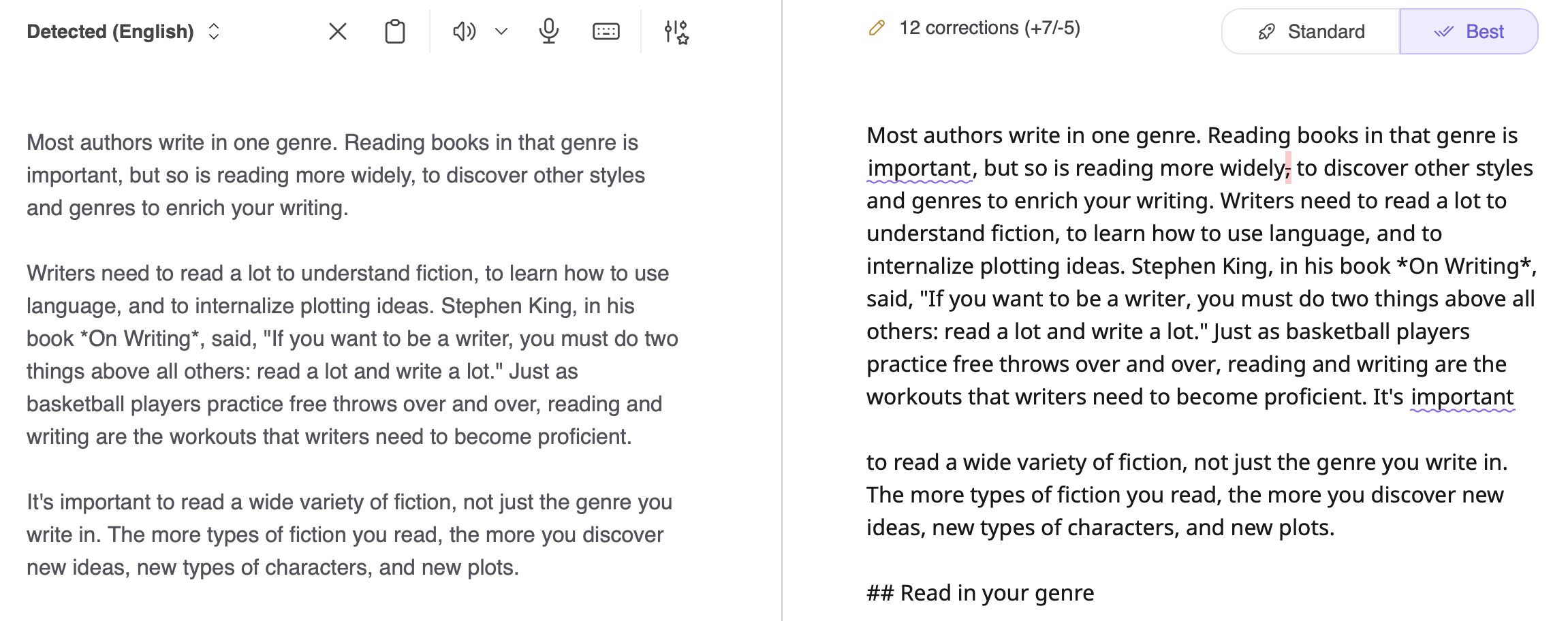Viewport: 1568px width, 621px height.
Task: Play text aloud with speaker icon
Action: click(x=464, y=31)
